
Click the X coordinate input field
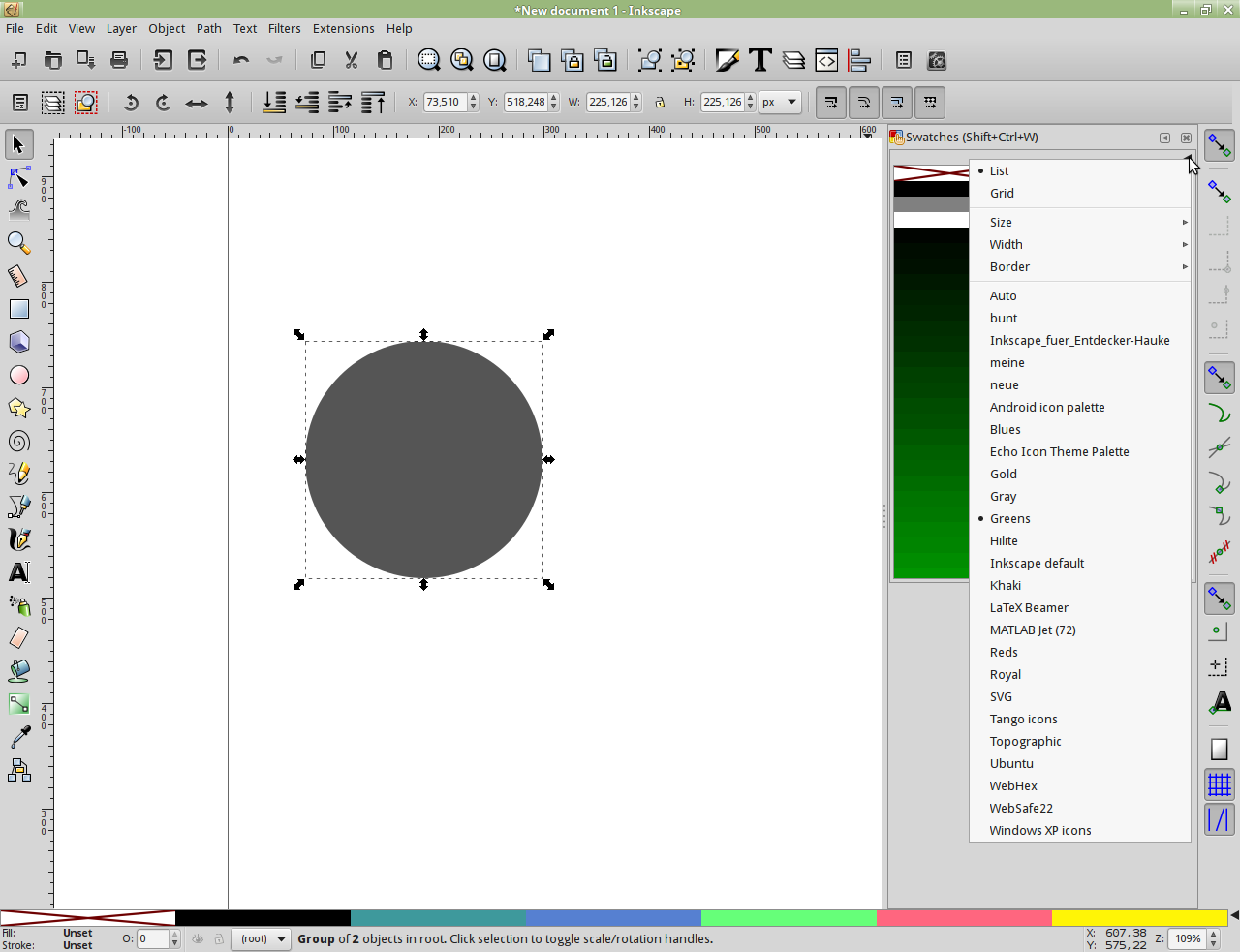tap(444, 102)
